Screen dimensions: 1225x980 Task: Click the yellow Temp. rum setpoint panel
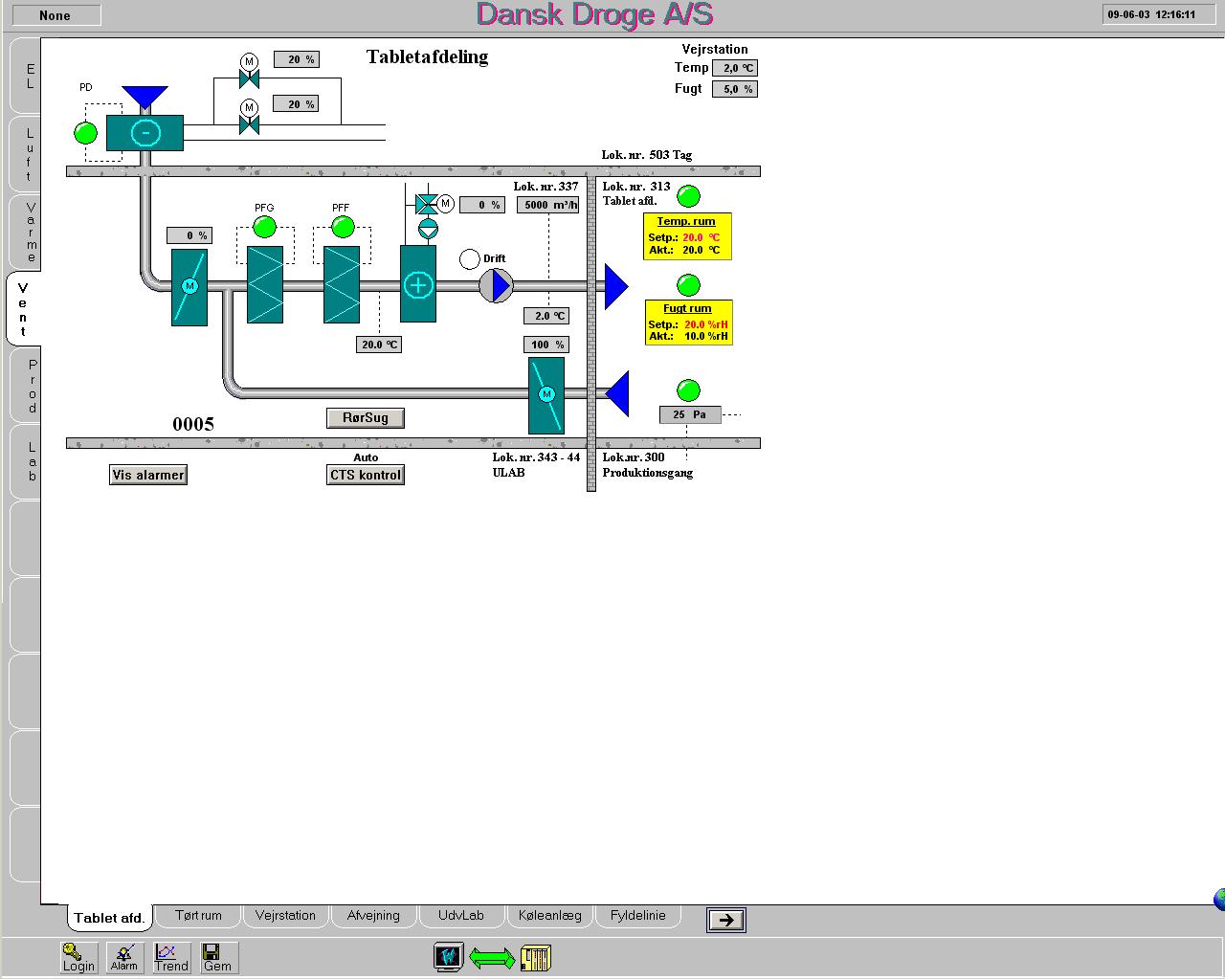click(687, 236)
